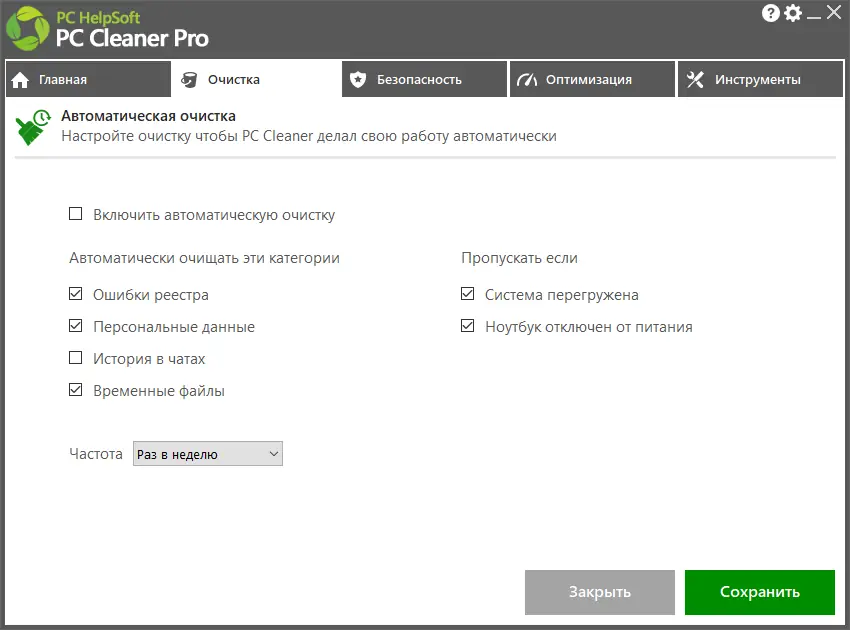Screen dimensions: 850x630
Task: Check История в чатах category
Action: (x=76, y=358)
